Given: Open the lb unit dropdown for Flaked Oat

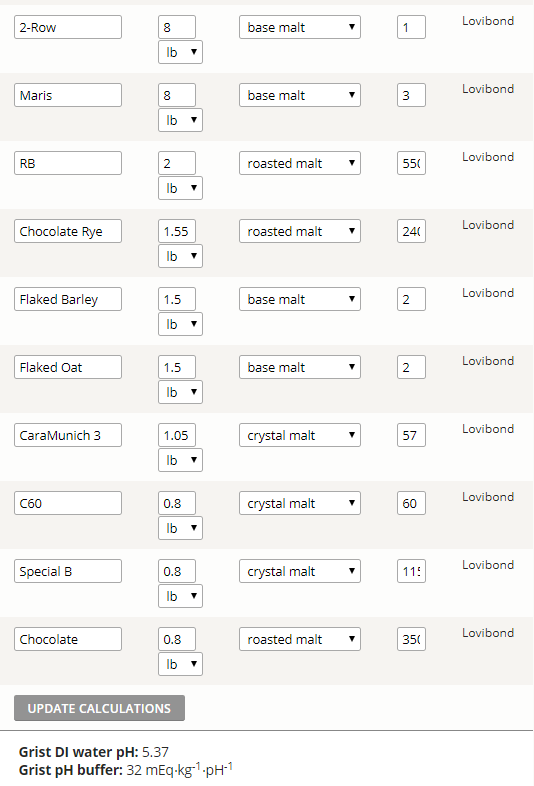Looking at the screenshot, I should click(181, 392).
